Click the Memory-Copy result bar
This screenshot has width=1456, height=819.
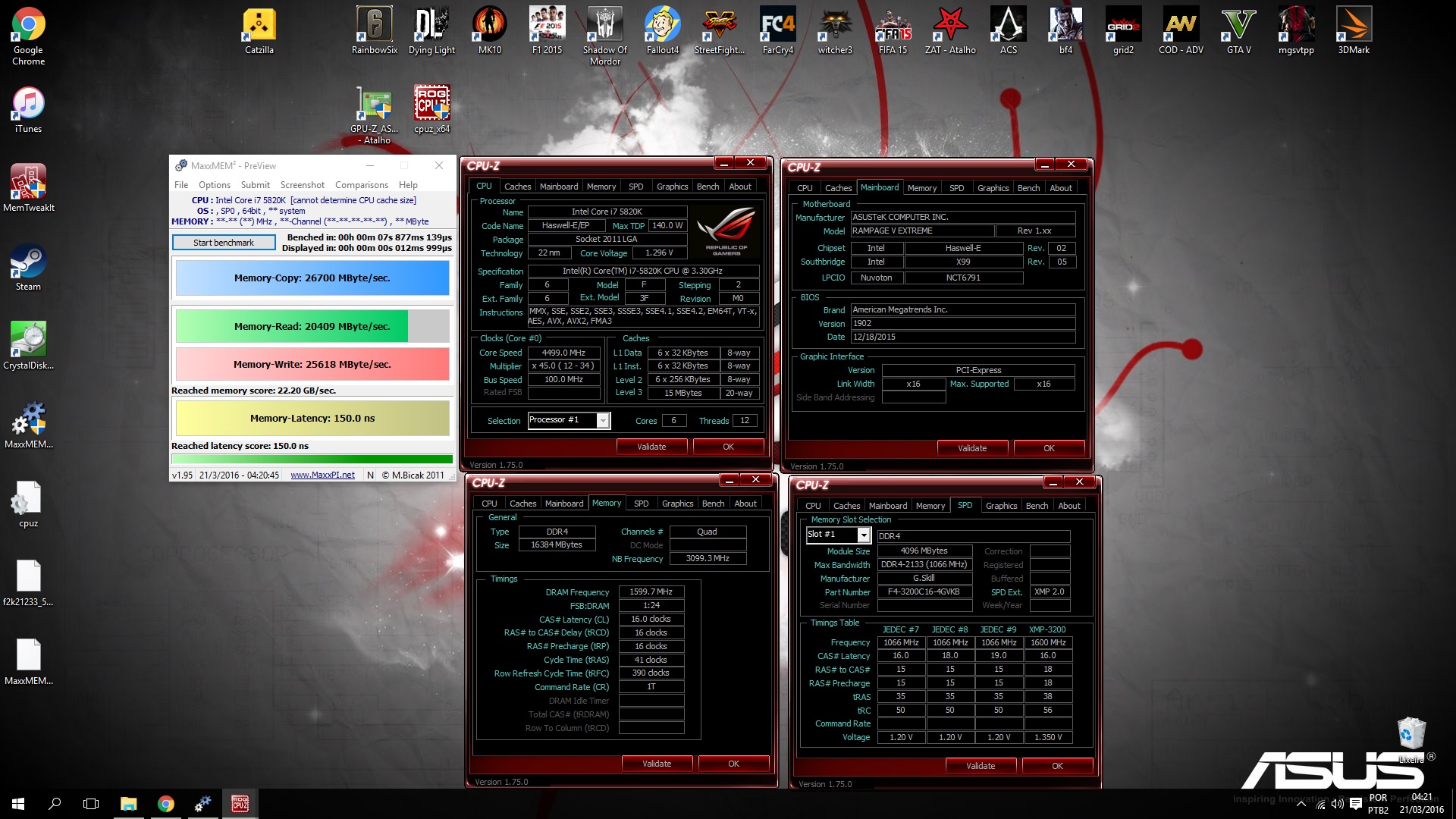pos(312,278)
